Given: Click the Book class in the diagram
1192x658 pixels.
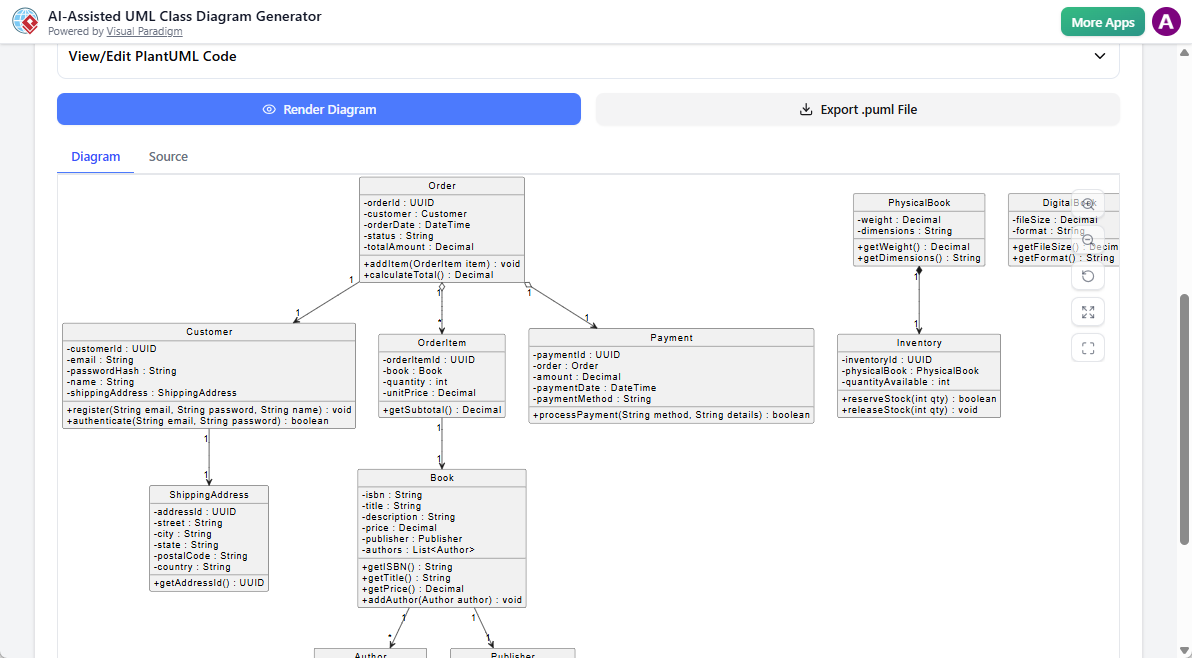Looking at the screenshot, I should (x=441, y=537).
